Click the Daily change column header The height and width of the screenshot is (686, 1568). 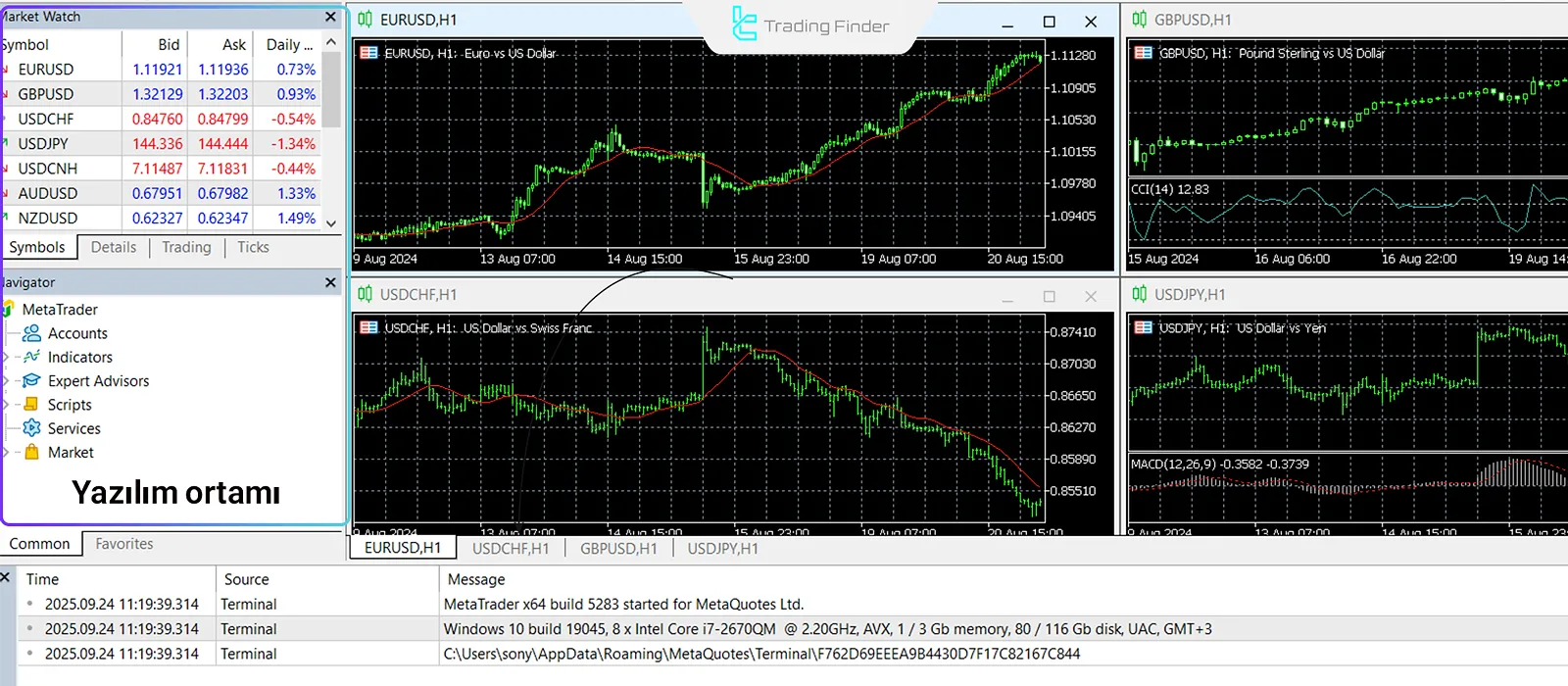pos(288,44)
